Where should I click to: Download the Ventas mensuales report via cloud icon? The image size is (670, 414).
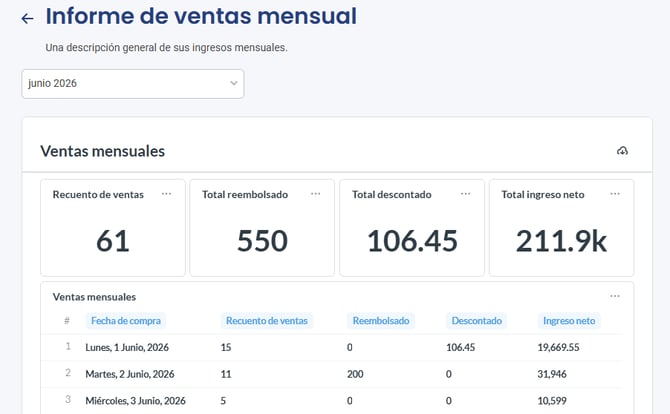click(622, 151)
